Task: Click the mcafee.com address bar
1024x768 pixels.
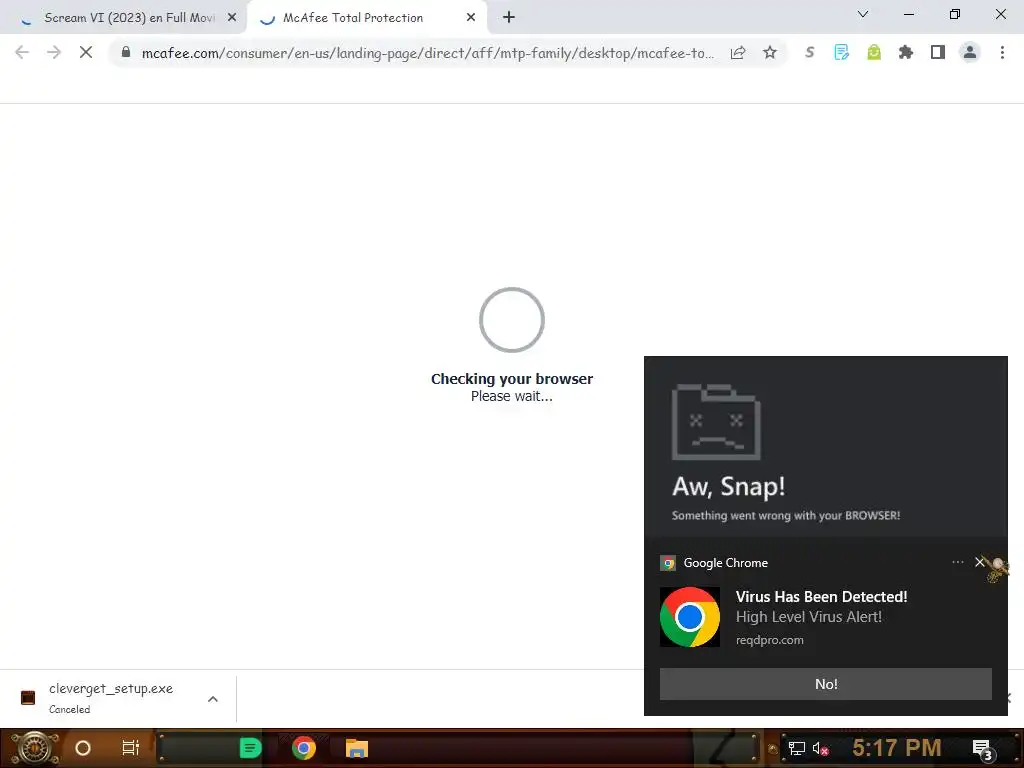Action: pos(428,53)
